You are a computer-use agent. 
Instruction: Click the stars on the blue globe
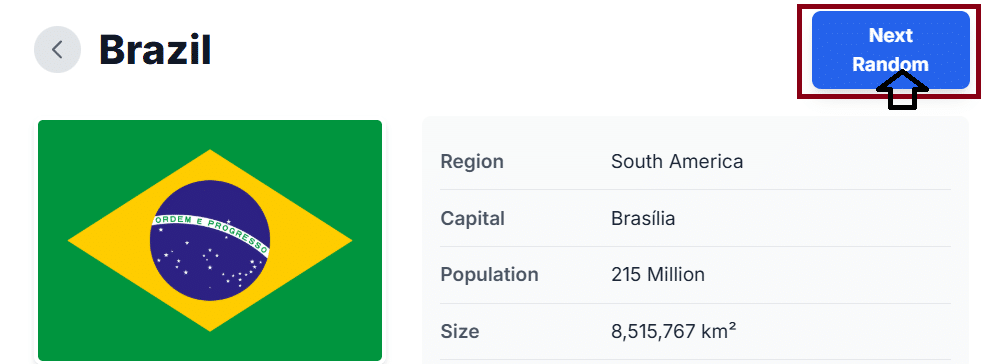(210, 266)
